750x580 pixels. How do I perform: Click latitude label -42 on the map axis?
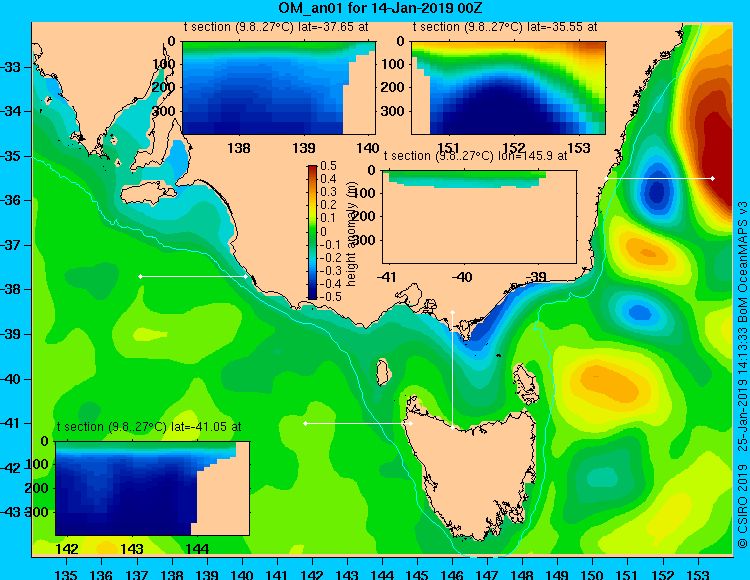[11, 467]
